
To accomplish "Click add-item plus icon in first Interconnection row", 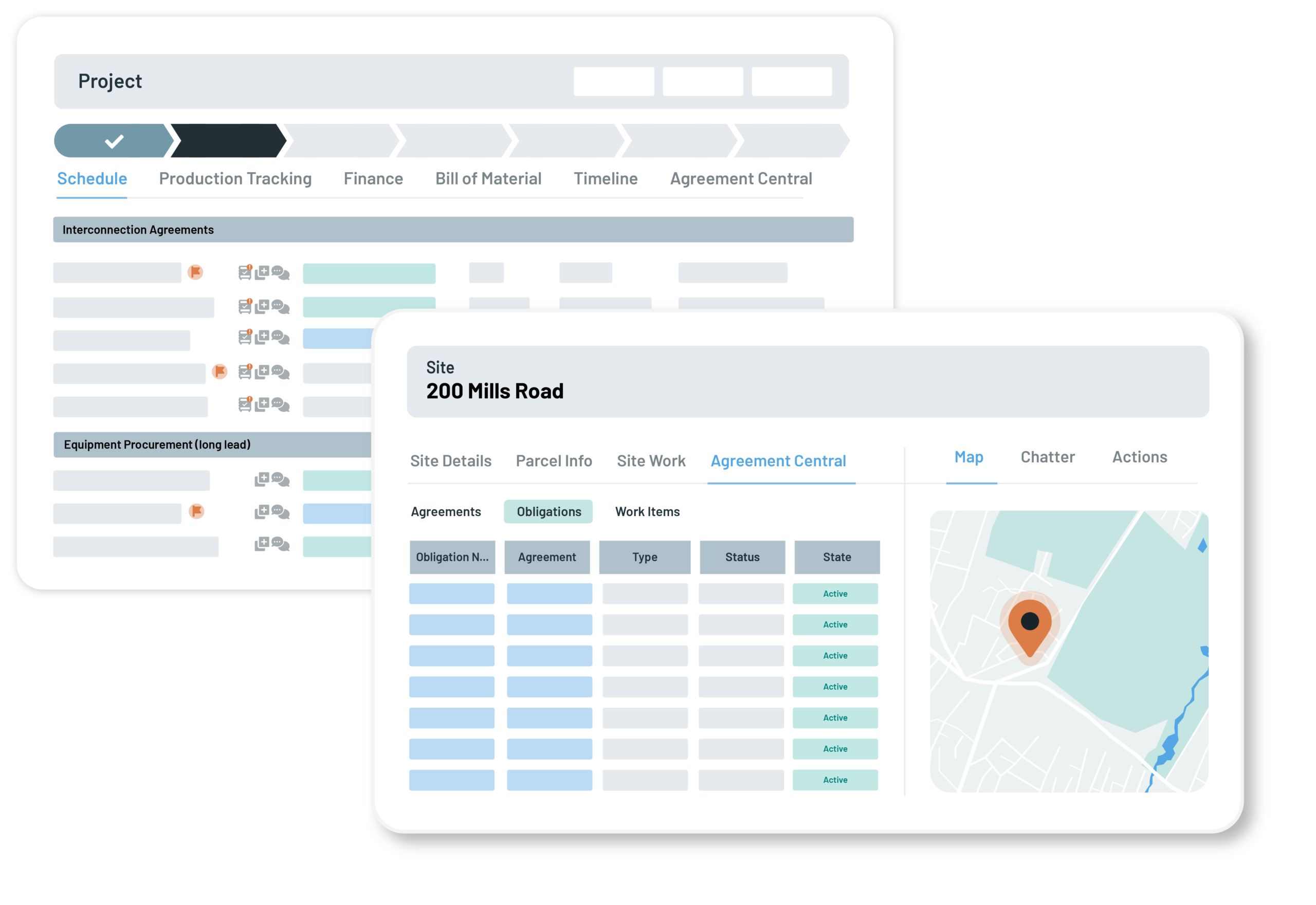I will click(x=262, y=273).
